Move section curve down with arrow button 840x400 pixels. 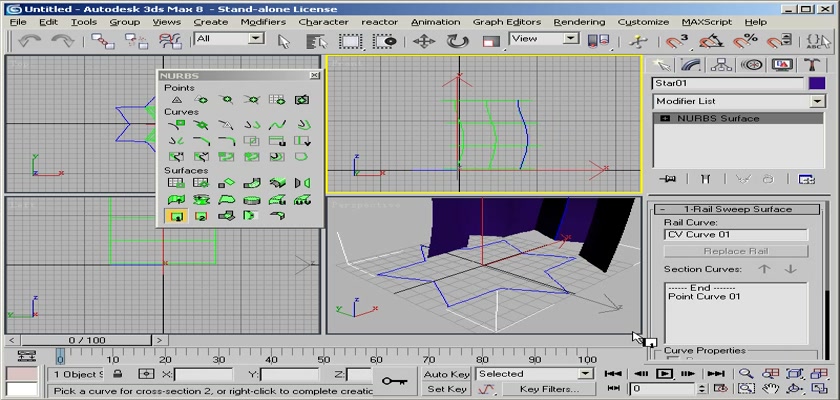[x=790, y=269]
